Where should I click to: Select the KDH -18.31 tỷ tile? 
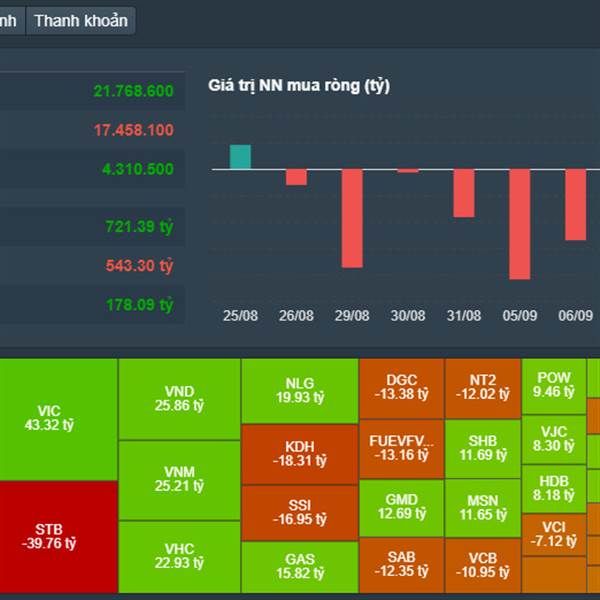(x=300, y=454)
